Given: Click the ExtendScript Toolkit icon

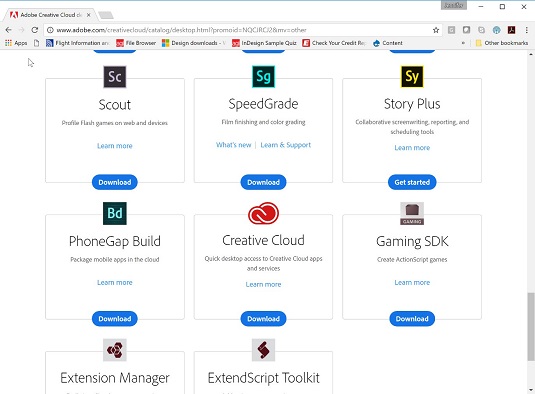Looking at the screenshot, I should [x=263, y=350].
